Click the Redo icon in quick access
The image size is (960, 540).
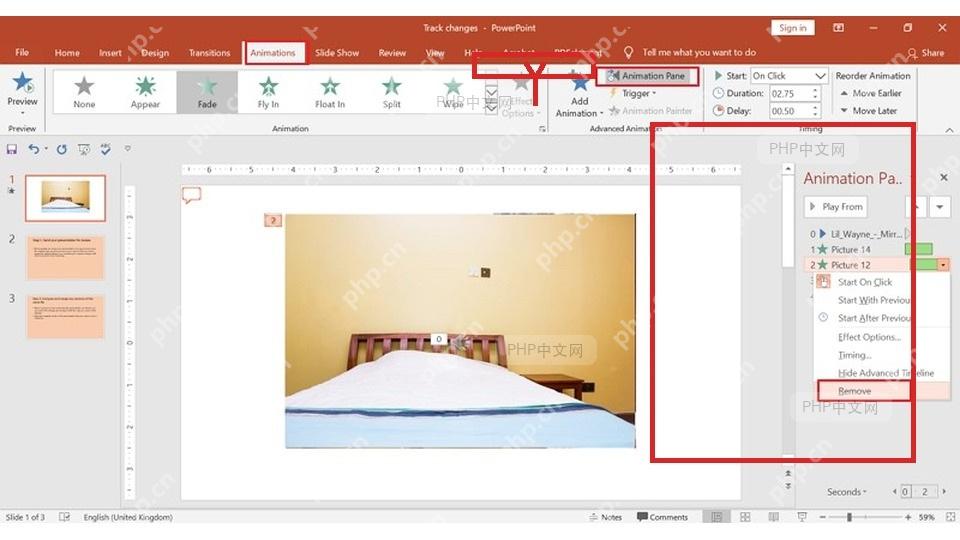pyautogui.click(x=61, y=149)
